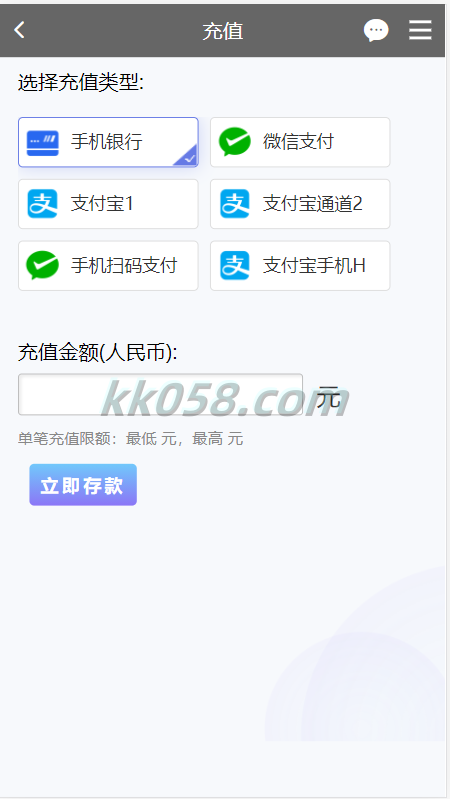The image size is (450, 799).
Task: Submit with the 立即存款 button
Action: click(83, 485)
